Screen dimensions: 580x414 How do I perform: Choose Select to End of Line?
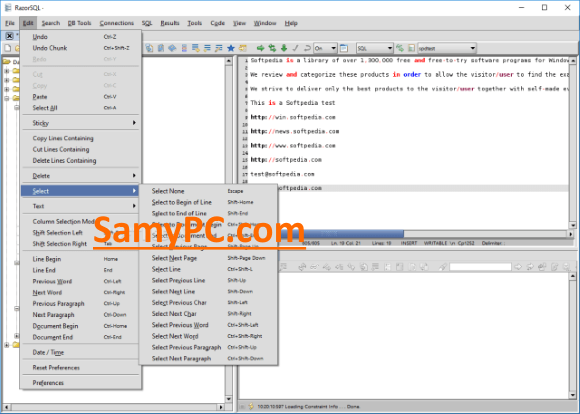pyautogui.click(x=208, y=213)
